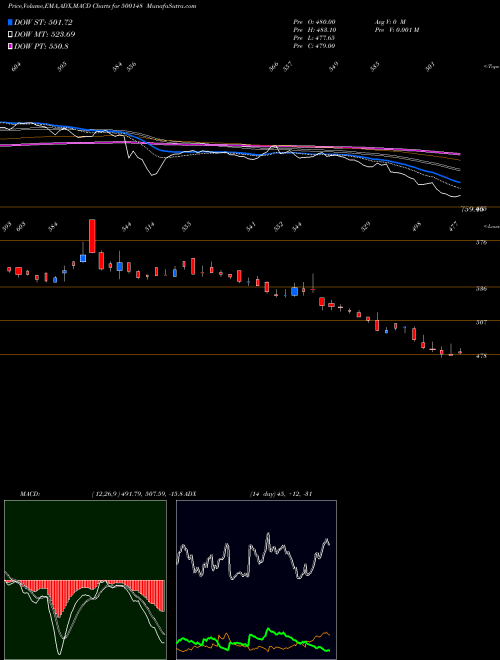This screenshot has width=500, height=660.
Task: Click the chart title mentioning MunafaSutra.com
Action: (x=102, y=6)
